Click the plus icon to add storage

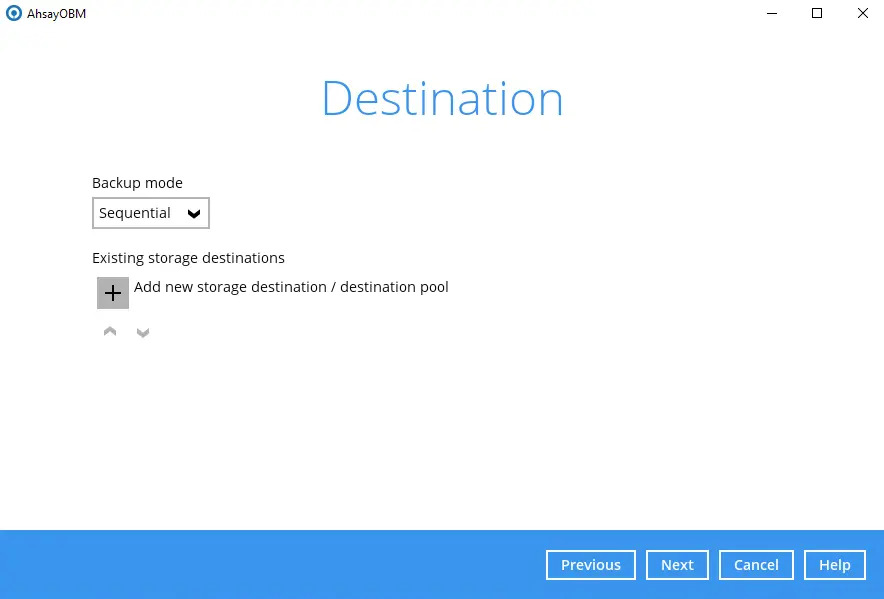(113, 293)
